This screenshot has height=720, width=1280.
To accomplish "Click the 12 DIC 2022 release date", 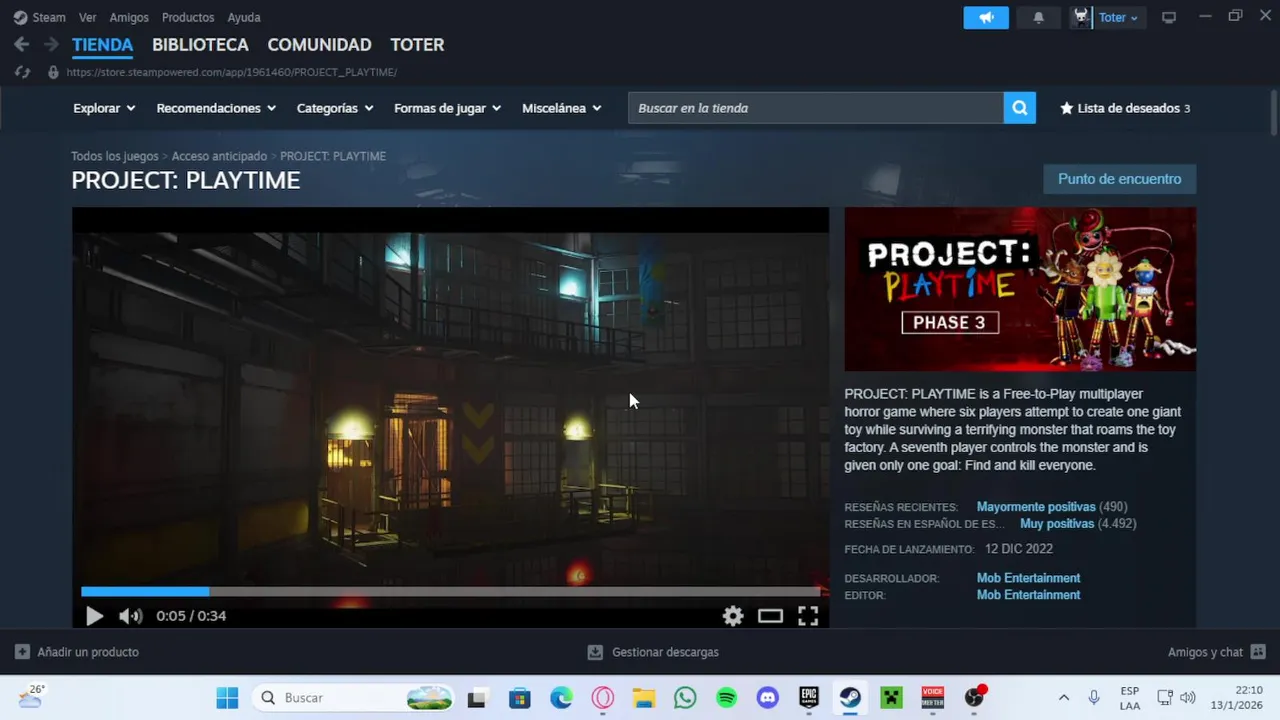I will (x=1019, y=549).
